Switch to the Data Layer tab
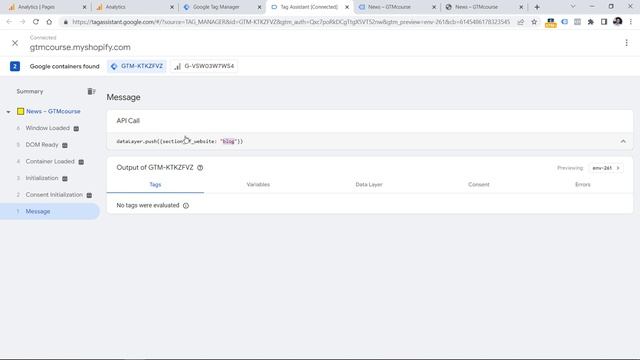Viewport: 640px width, 360px height. pyautogui.click(x=369, y=184)
